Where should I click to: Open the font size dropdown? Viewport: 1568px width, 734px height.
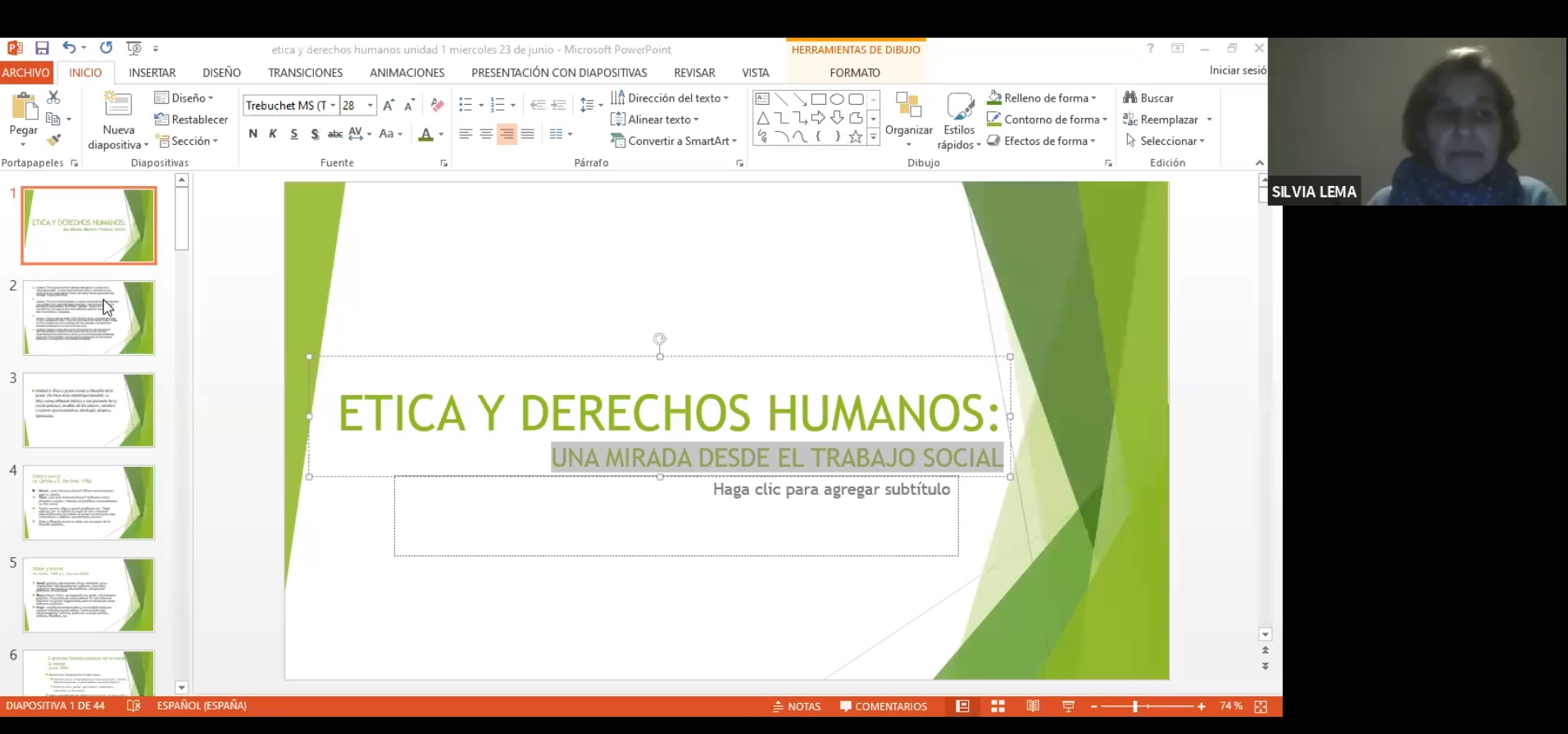tap(370, 105)
